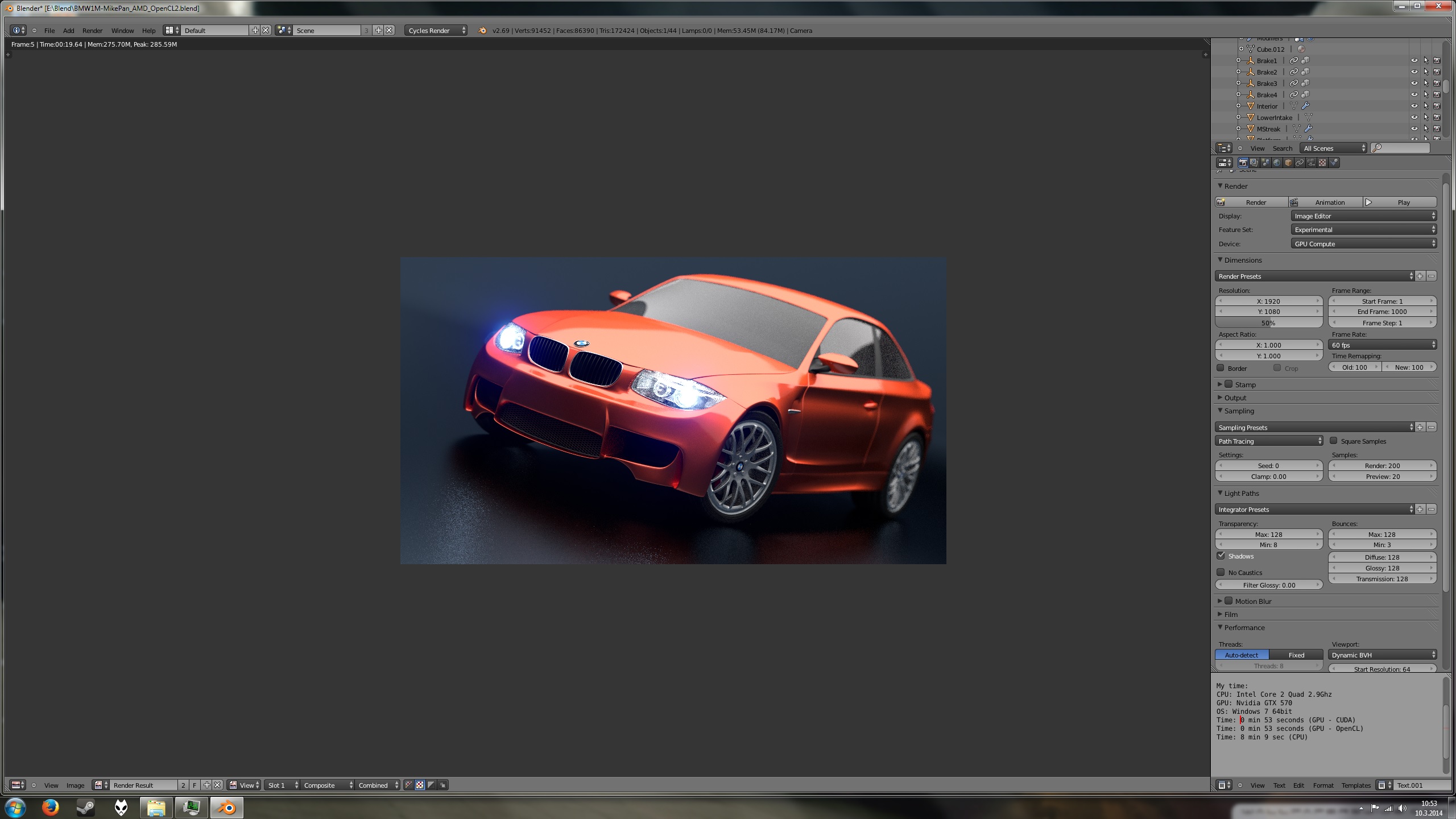Toggle LowerIntake renderability camera in outliner
The image size is (1456, 819).
(x=1437, y=117)
